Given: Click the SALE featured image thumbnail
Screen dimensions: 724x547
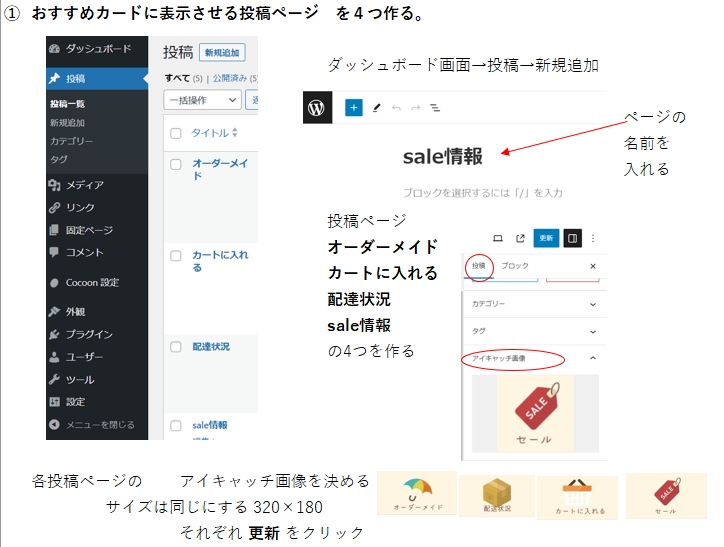Looking at the screenshot, I should 535,413.
